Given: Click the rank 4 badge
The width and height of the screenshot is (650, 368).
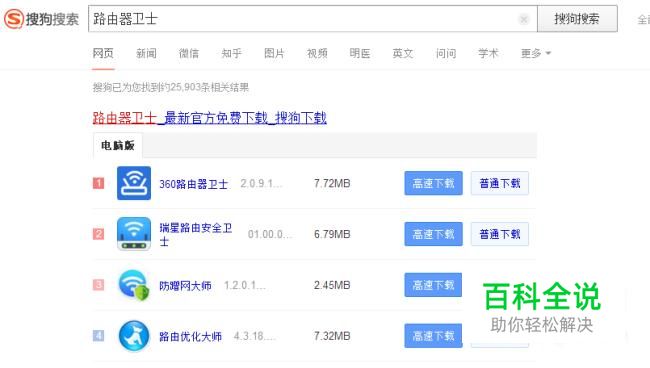Looking at the screenshot, I should (98, 336).
